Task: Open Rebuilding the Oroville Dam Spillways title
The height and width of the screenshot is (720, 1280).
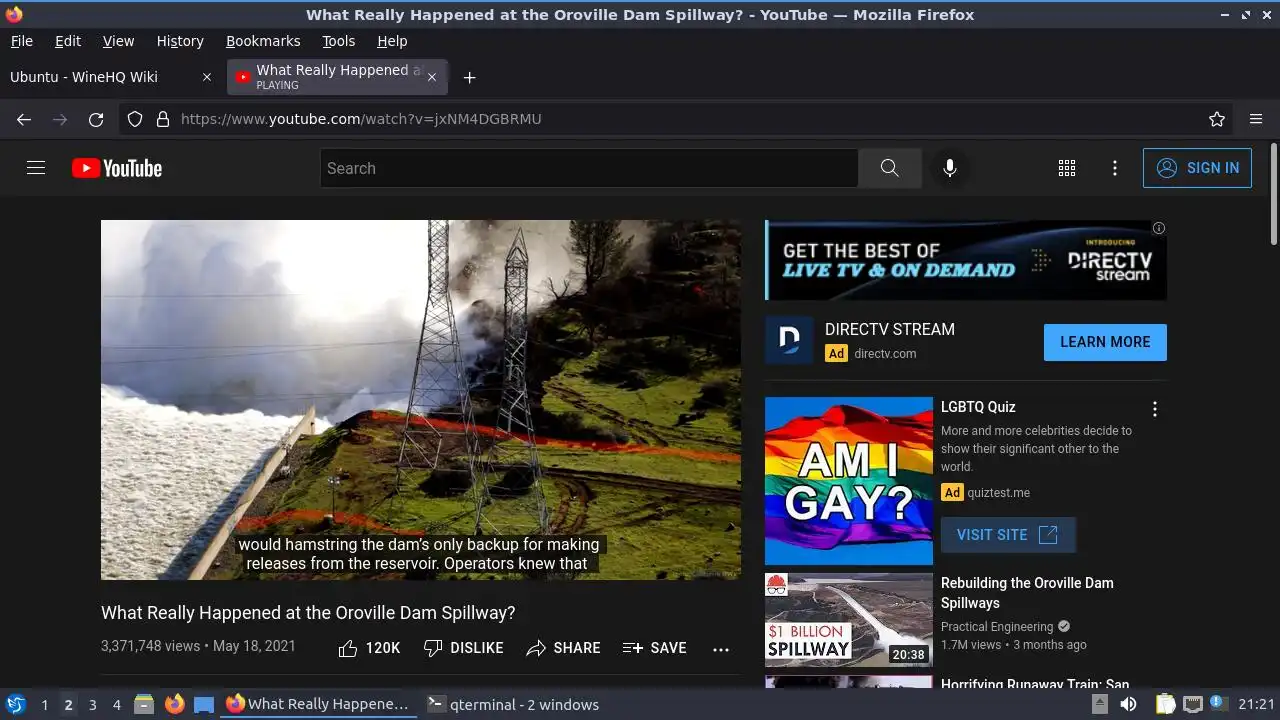Action: (1027, 593)
